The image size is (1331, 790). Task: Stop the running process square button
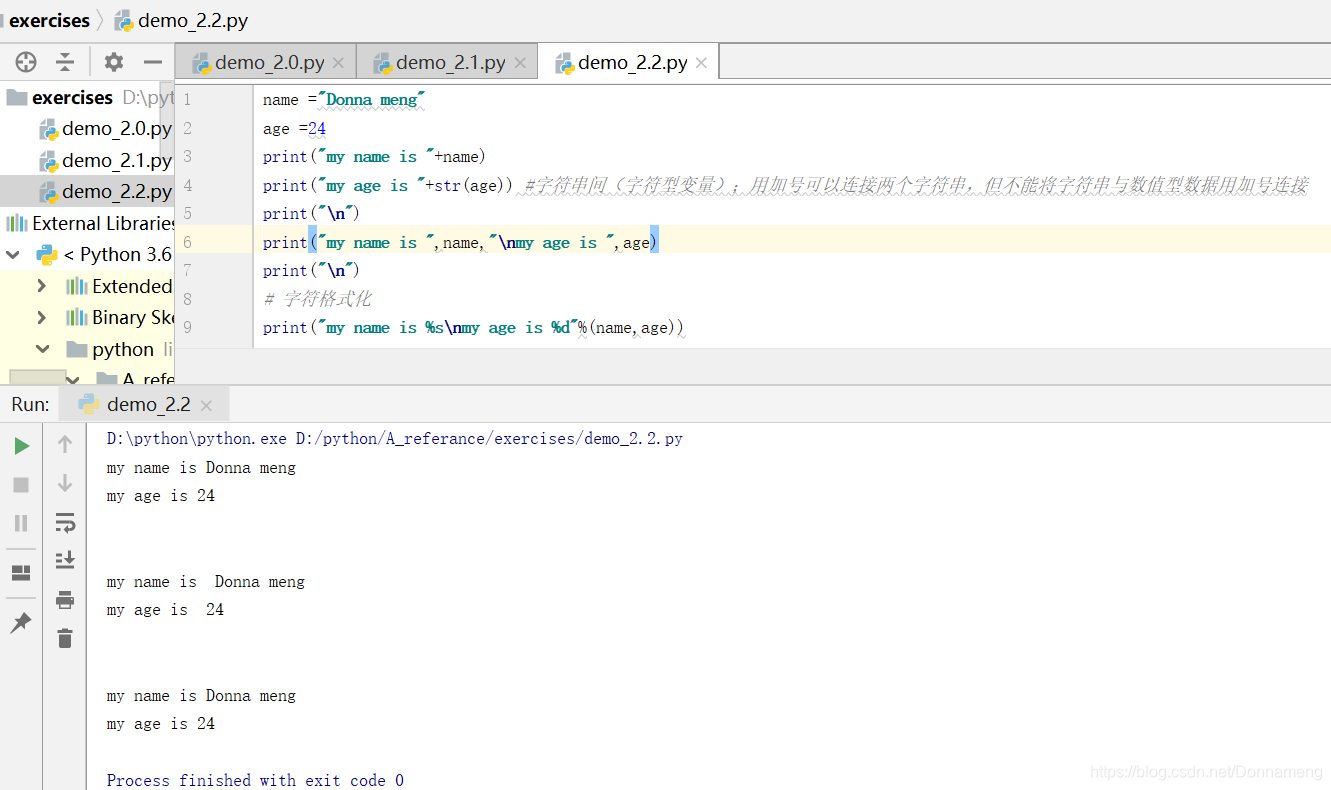pos(21,485)
